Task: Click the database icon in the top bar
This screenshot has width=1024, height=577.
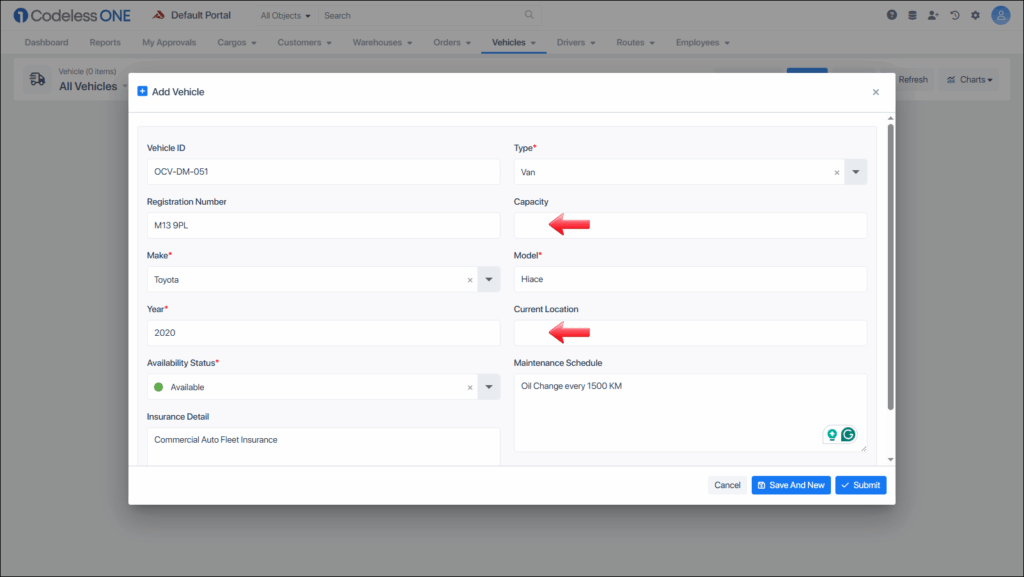Action: pos(912,14)
